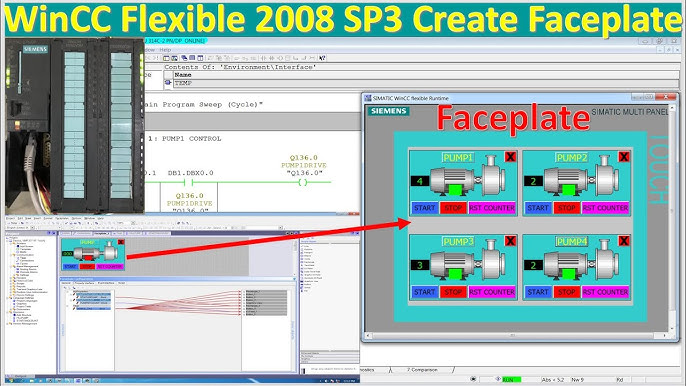This screenshot has width=686, height=386.
Task: Click the Runtime window horizontal scrollbar
Action: 516,336
